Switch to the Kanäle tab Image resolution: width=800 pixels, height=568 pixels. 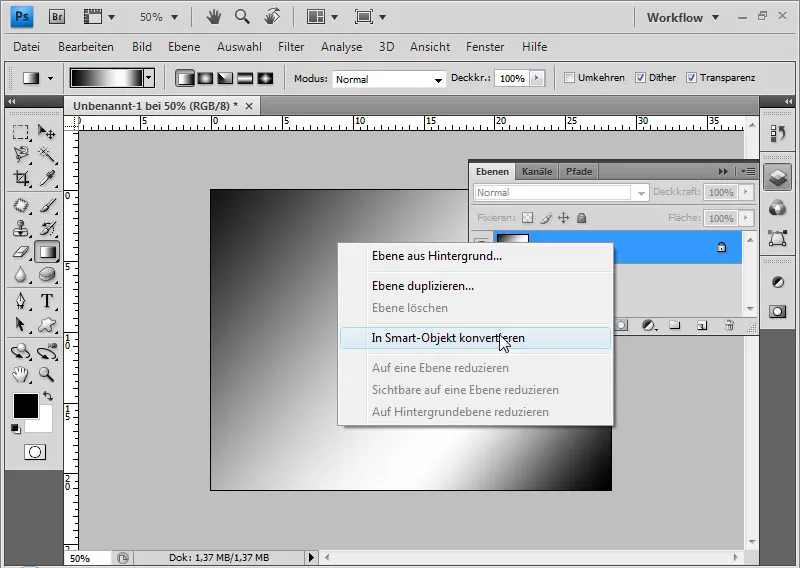[x=537, y=171]
